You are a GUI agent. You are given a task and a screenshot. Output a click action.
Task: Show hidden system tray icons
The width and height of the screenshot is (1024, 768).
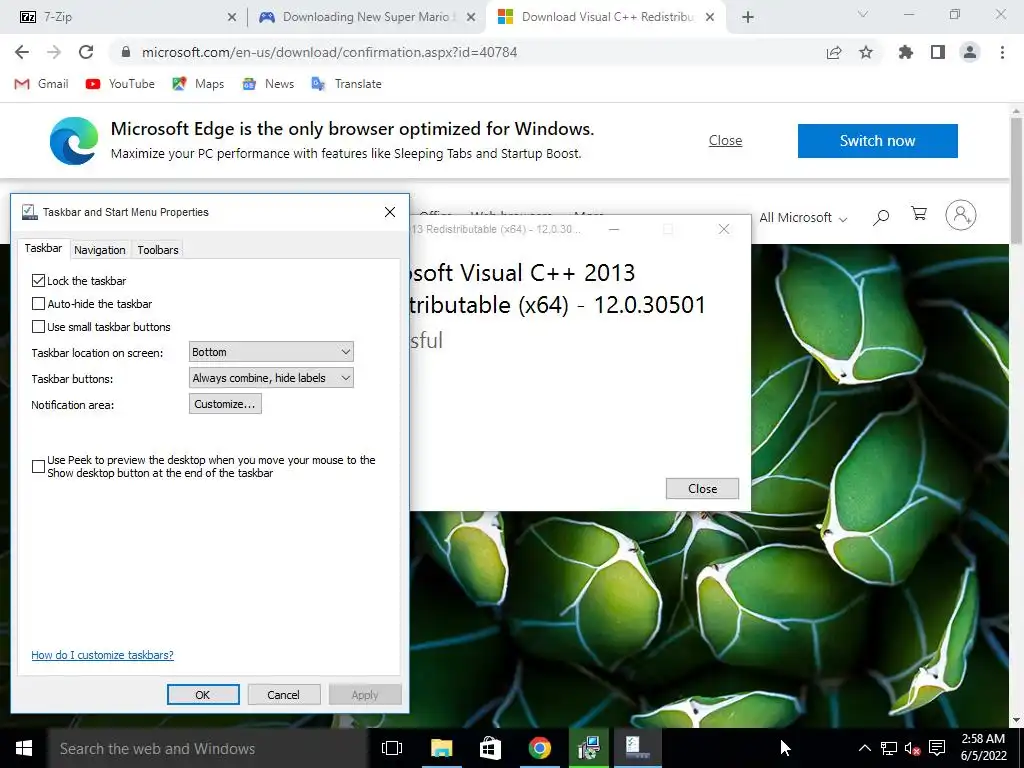864,748
